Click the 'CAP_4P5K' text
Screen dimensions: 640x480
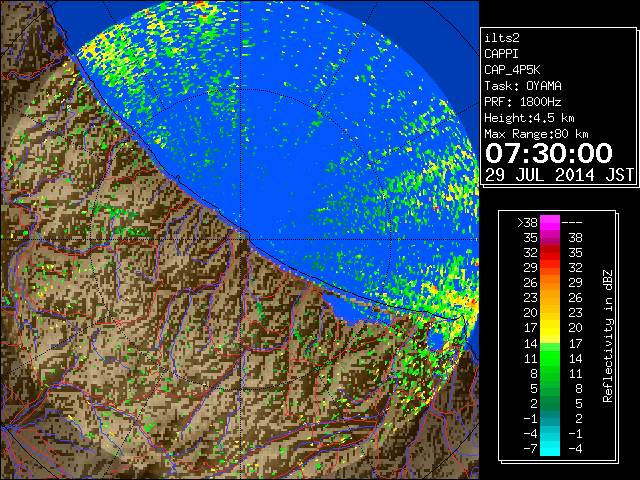tap(512, 70)
